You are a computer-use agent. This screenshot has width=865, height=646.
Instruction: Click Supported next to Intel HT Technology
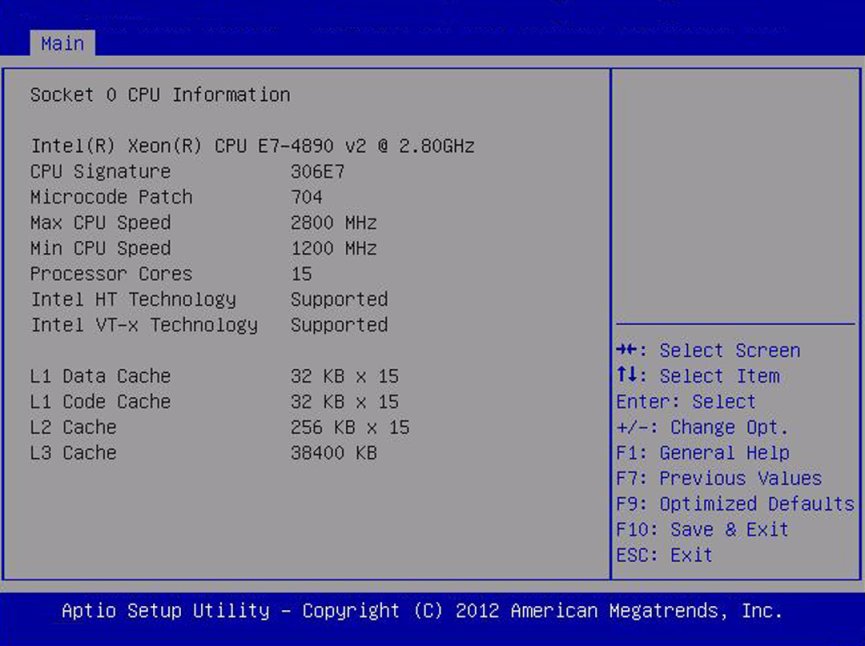click(339, 300)
